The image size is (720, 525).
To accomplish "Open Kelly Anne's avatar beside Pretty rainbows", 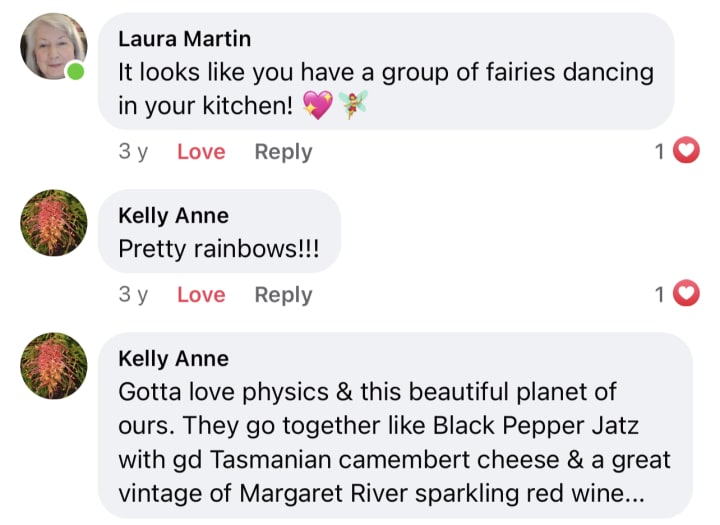I will click(54, 223).
